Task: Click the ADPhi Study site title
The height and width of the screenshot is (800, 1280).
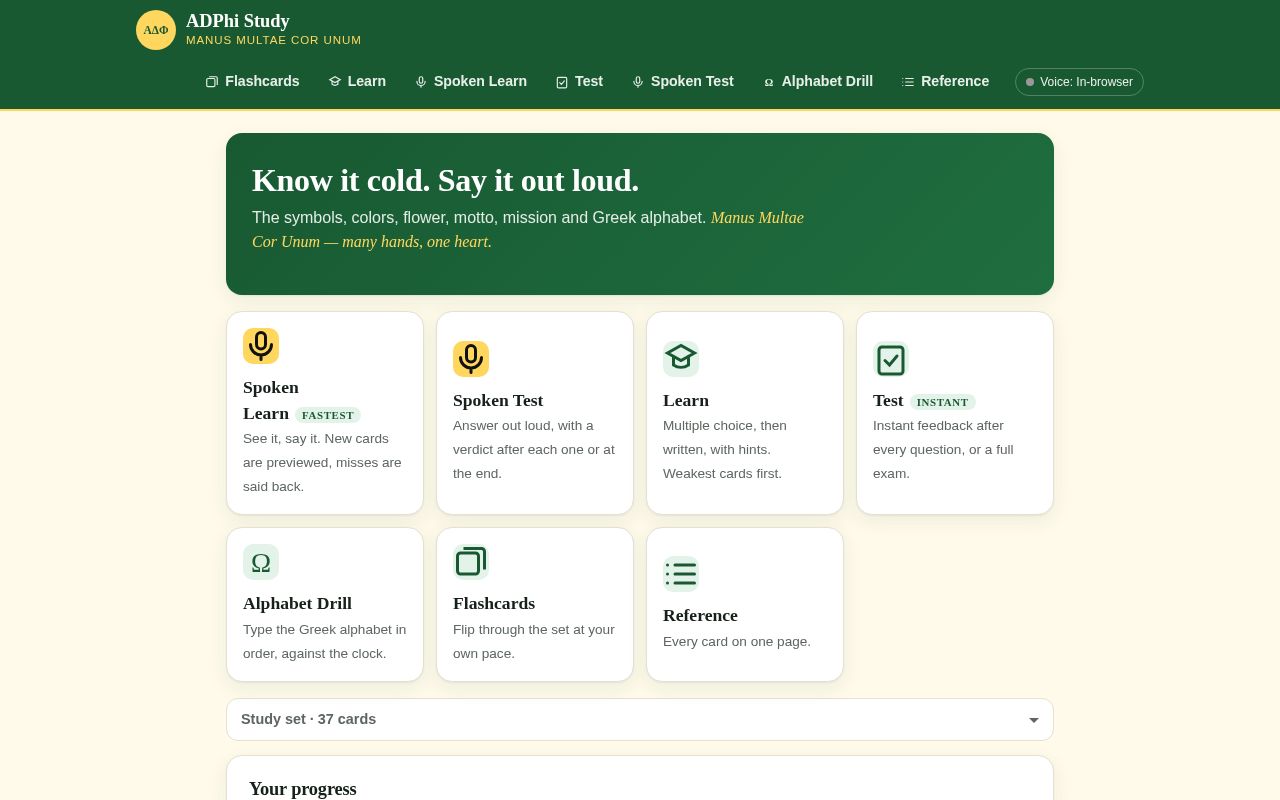Action: (238, 21)
